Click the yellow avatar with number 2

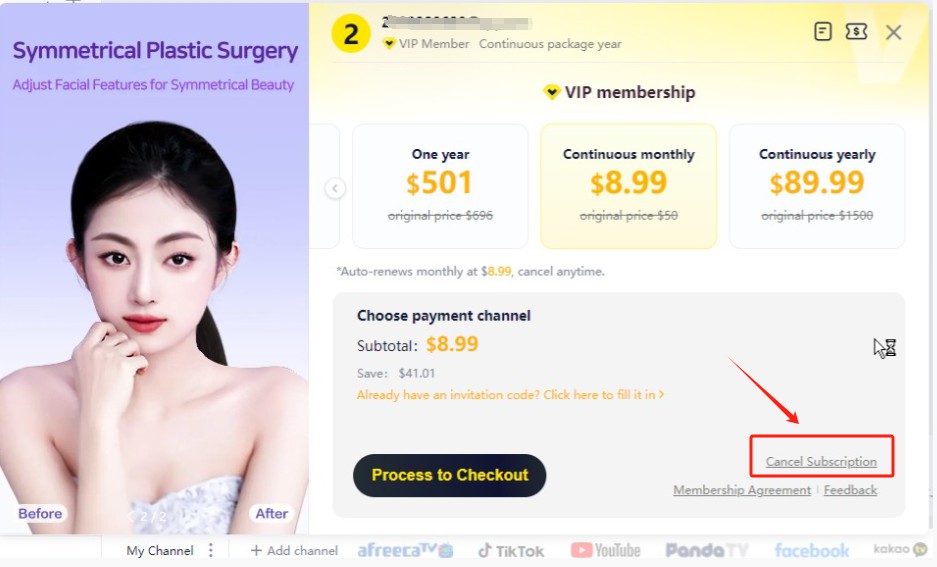tap(351, 33)
